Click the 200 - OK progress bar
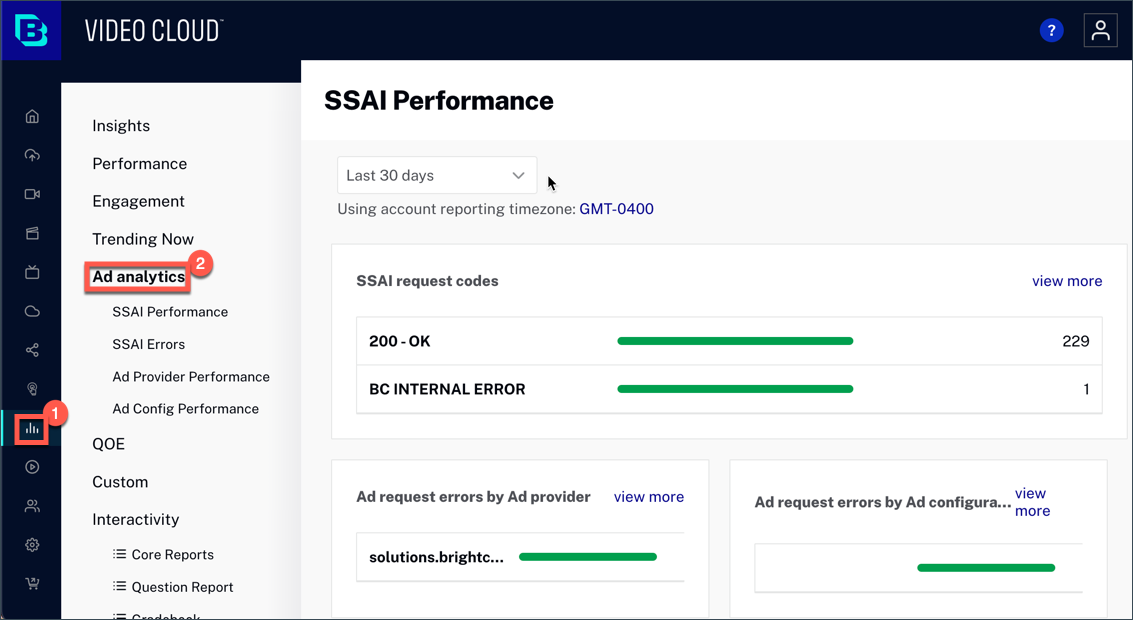Image resolution: width=1133 pixels, height=620 pixels. click(x=735, y=340)
